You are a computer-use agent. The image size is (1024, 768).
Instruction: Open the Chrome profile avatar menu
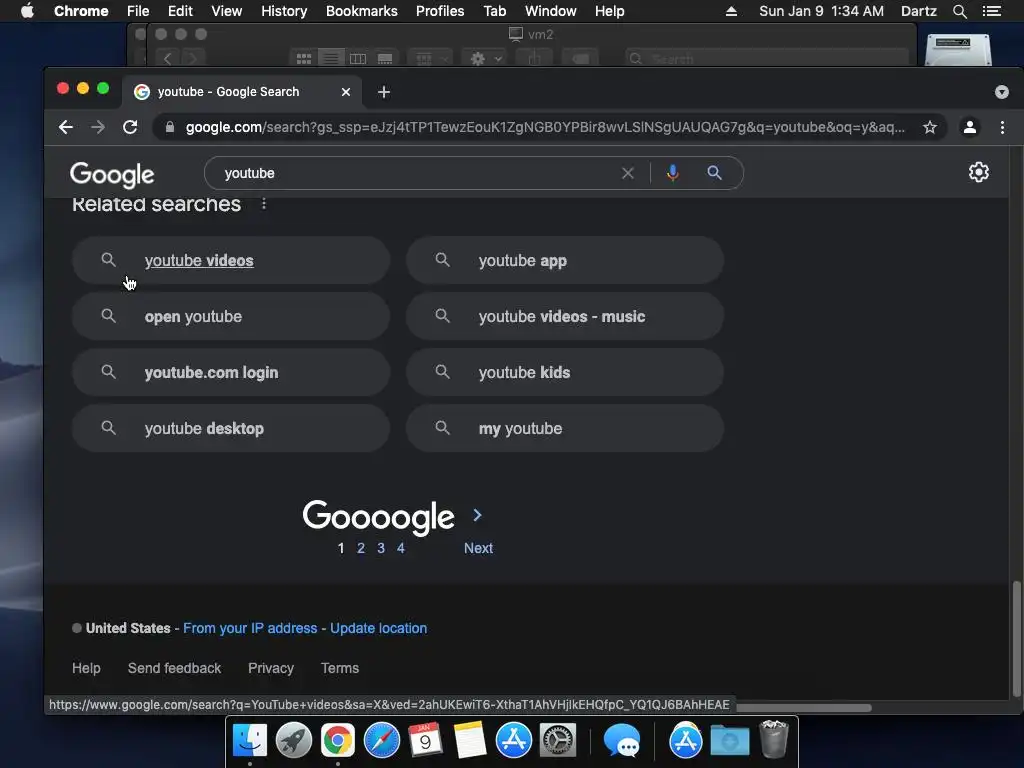click(970, 127)
